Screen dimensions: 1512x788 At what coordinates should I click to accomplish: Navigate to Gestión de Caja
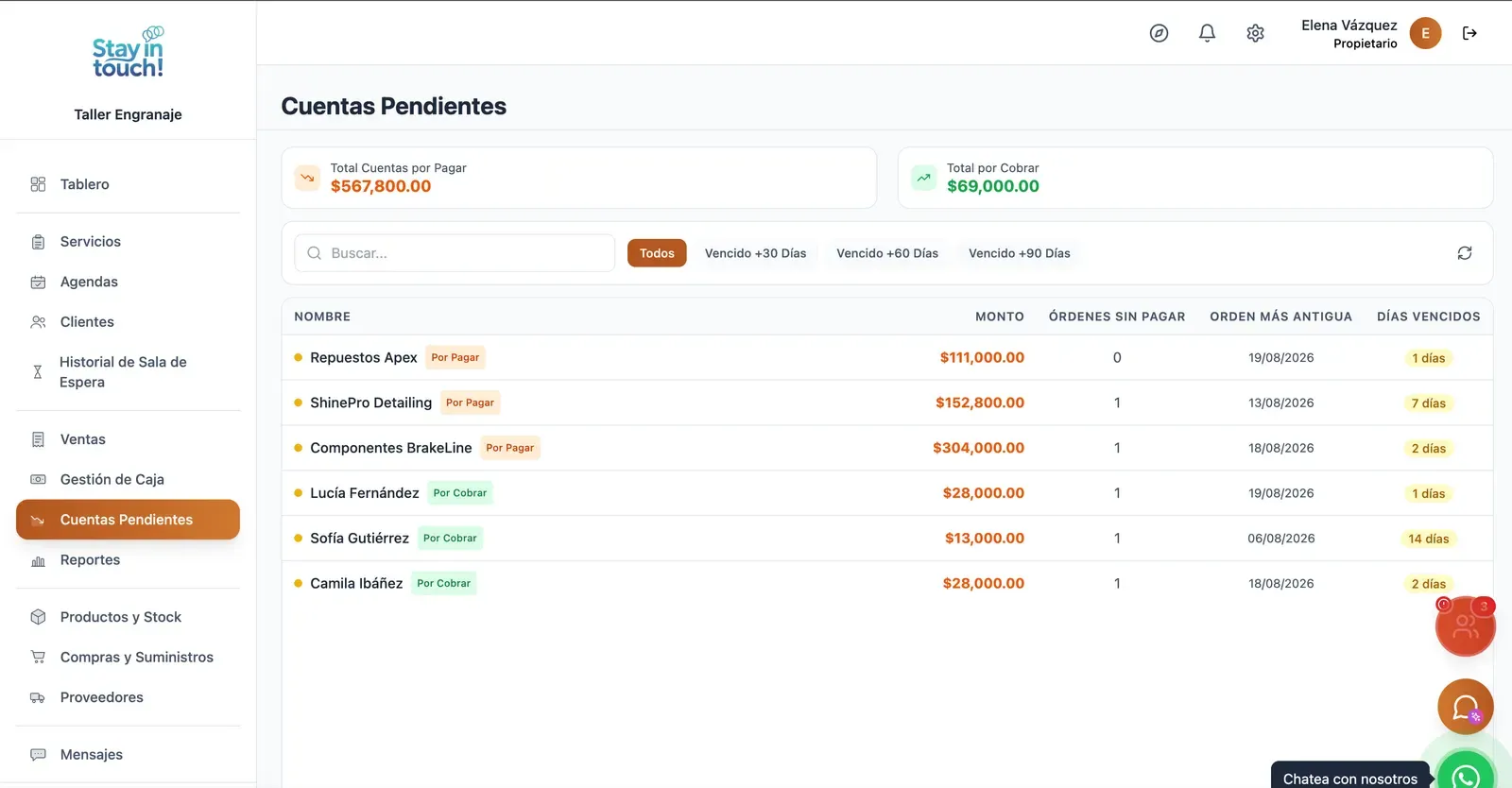[x=129, y=480]
